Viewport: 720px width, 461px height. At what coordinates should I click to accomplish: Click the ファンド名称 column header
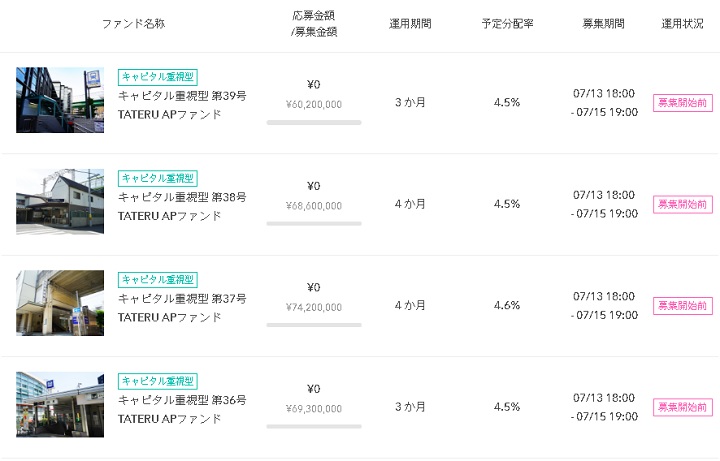[133, 24]
